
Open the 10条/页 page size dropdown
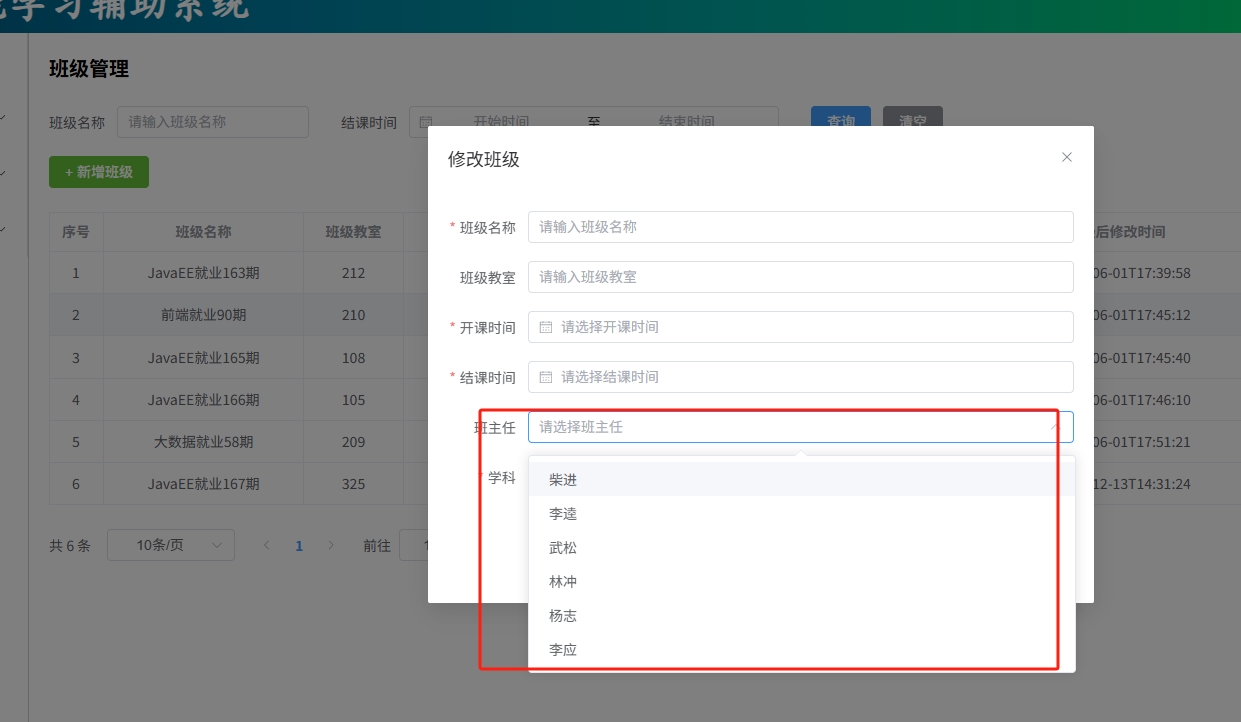click(170, 545)
